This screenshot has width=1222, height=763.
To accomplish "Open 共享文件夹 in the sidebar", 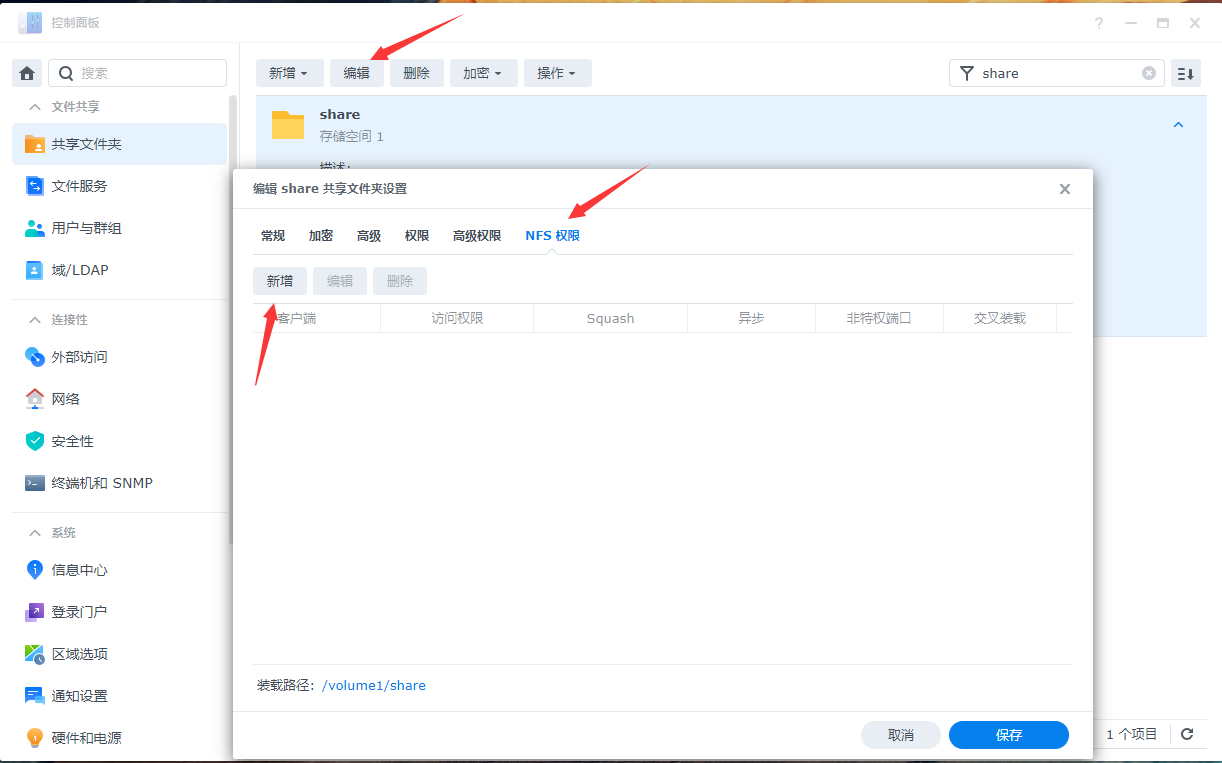I will tap(119, 144).
